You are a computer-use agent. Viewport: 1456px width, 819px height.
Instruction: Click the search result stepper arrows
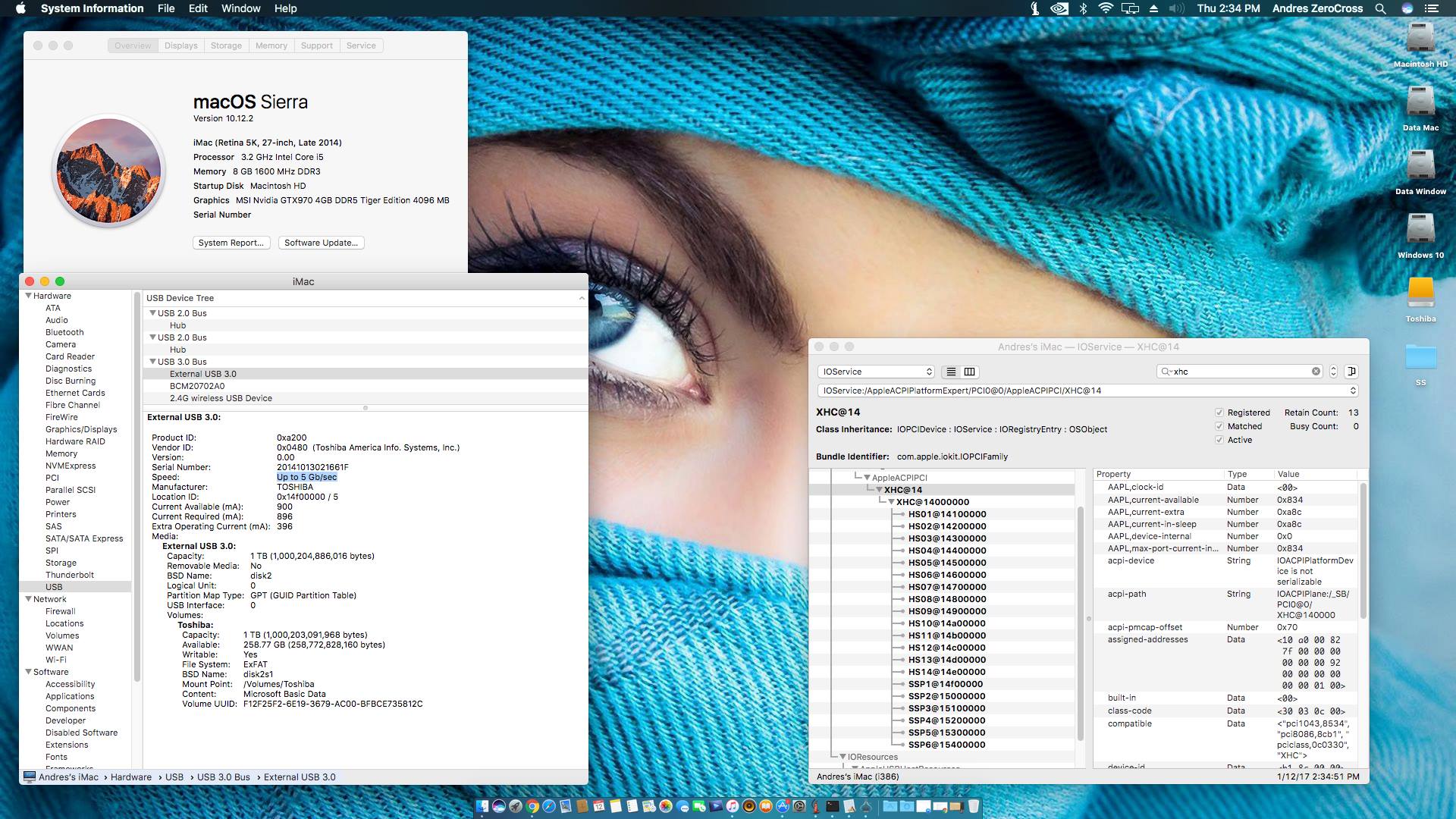pos(1333,372)
